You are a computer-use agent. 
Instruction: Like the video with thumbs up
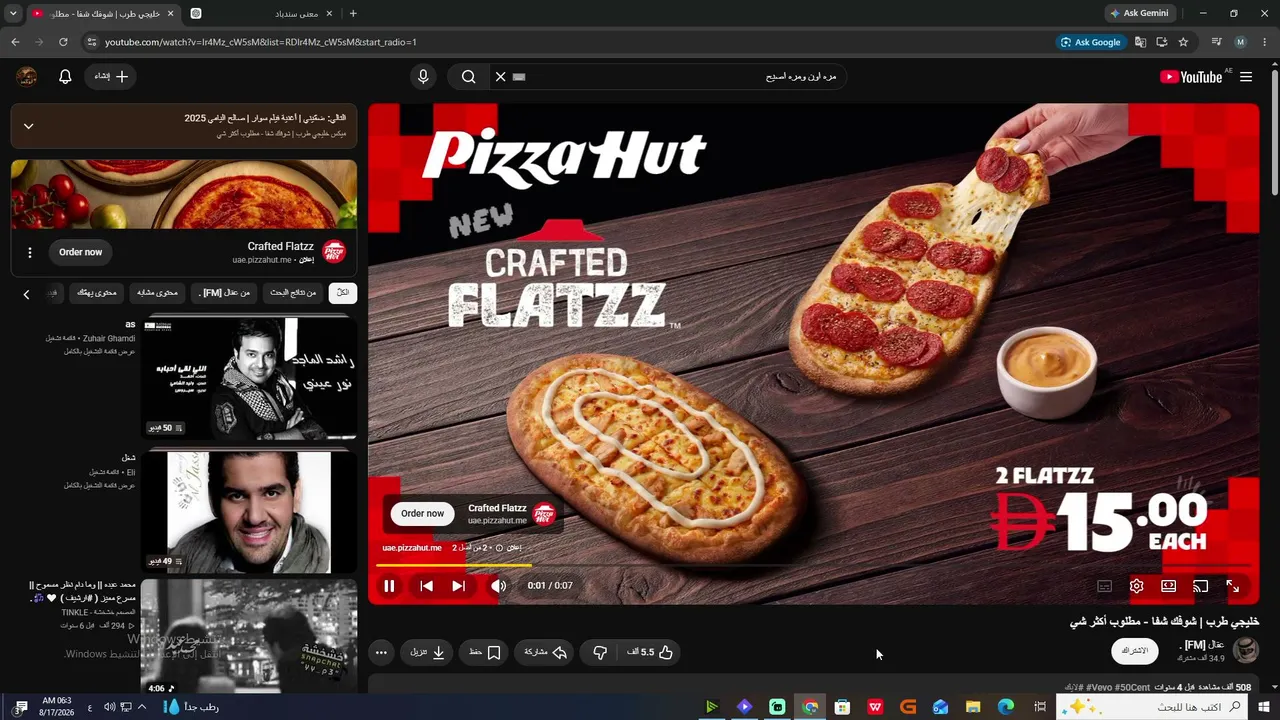(x=650, y=652)
